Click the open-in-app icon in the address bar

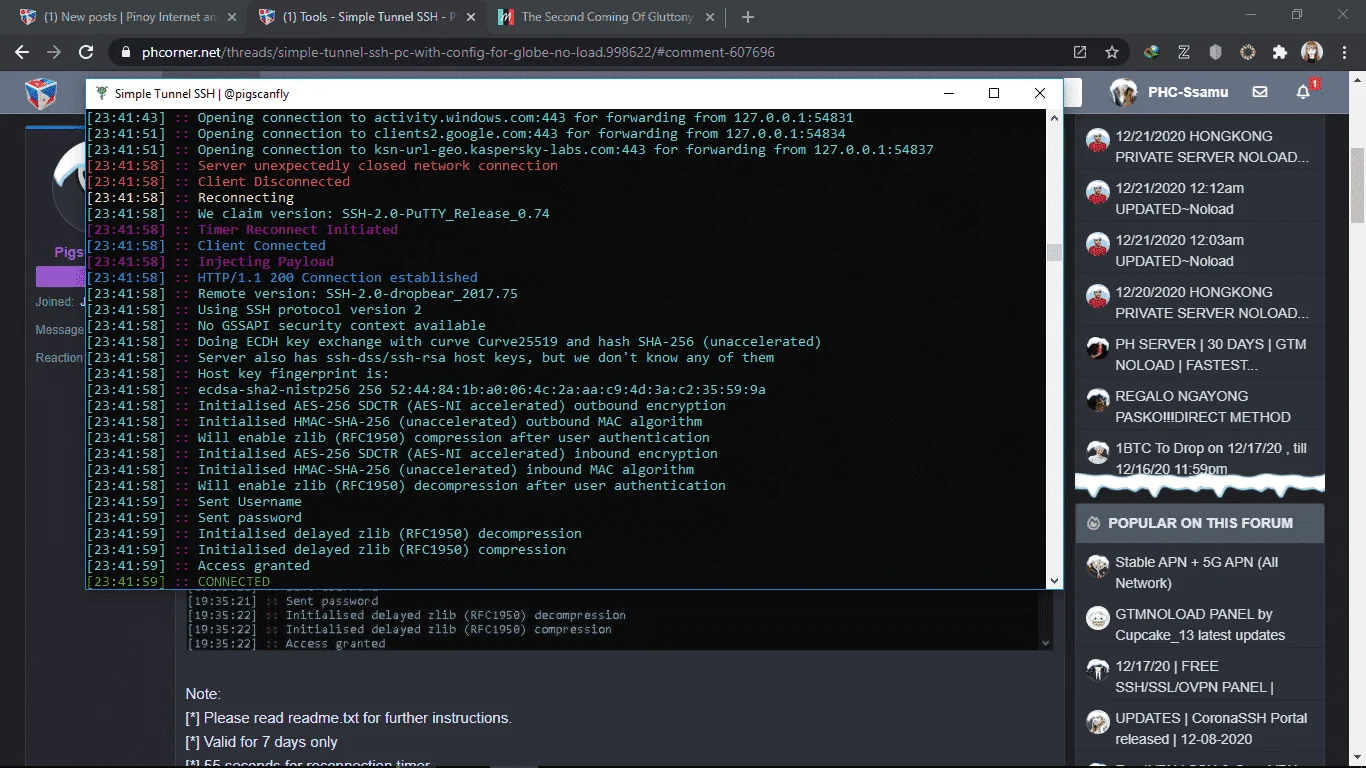point(1080,52)
